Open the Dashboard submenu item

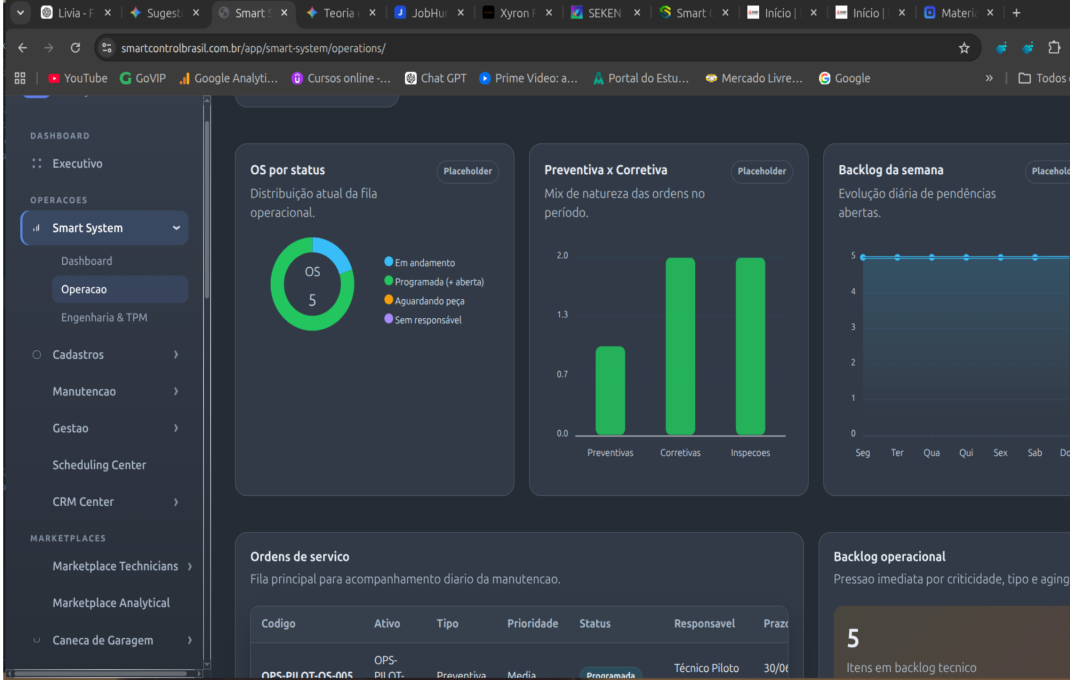(x=87, y=261)
